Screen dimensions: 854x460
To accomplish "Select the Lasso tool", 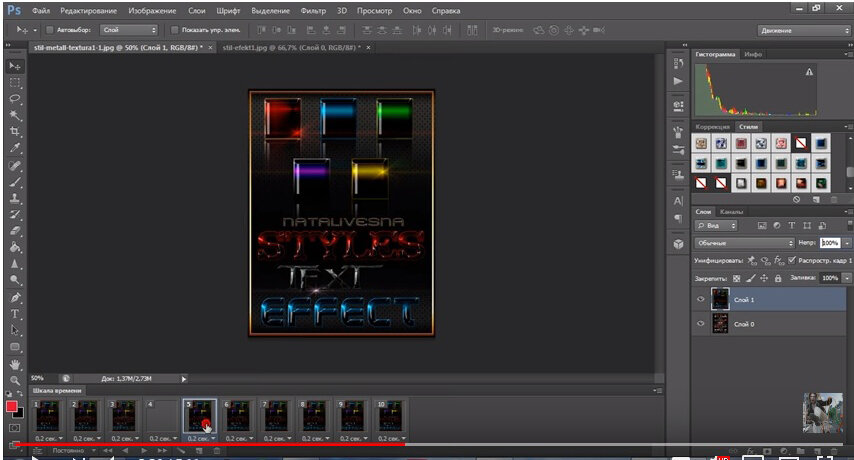I will tap(15, 99).
